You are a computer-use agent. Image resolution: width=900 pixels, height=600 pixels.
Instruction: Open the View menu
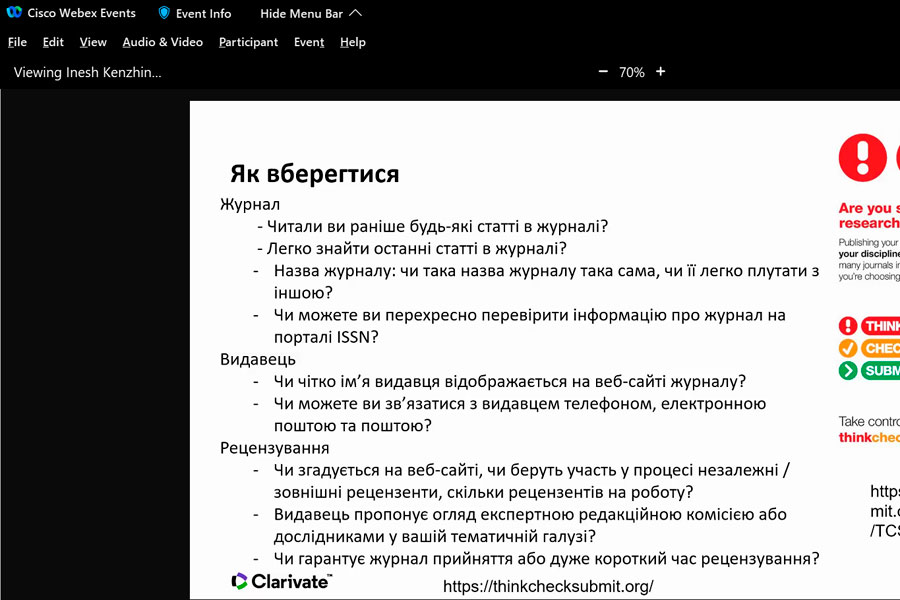pyautogui.click(x=93, y=42)
